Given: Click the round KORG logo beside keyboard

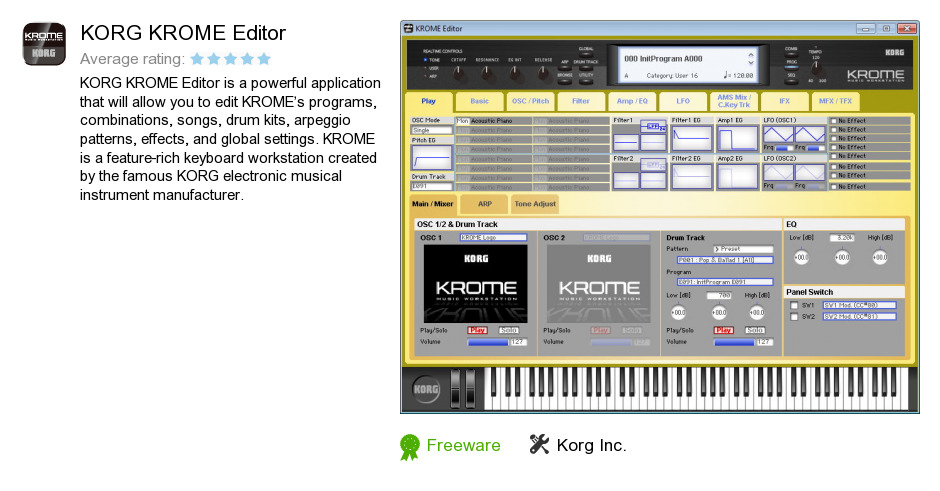Looking at the screenshot, I should pyautogui.click(x=426, y=389).
